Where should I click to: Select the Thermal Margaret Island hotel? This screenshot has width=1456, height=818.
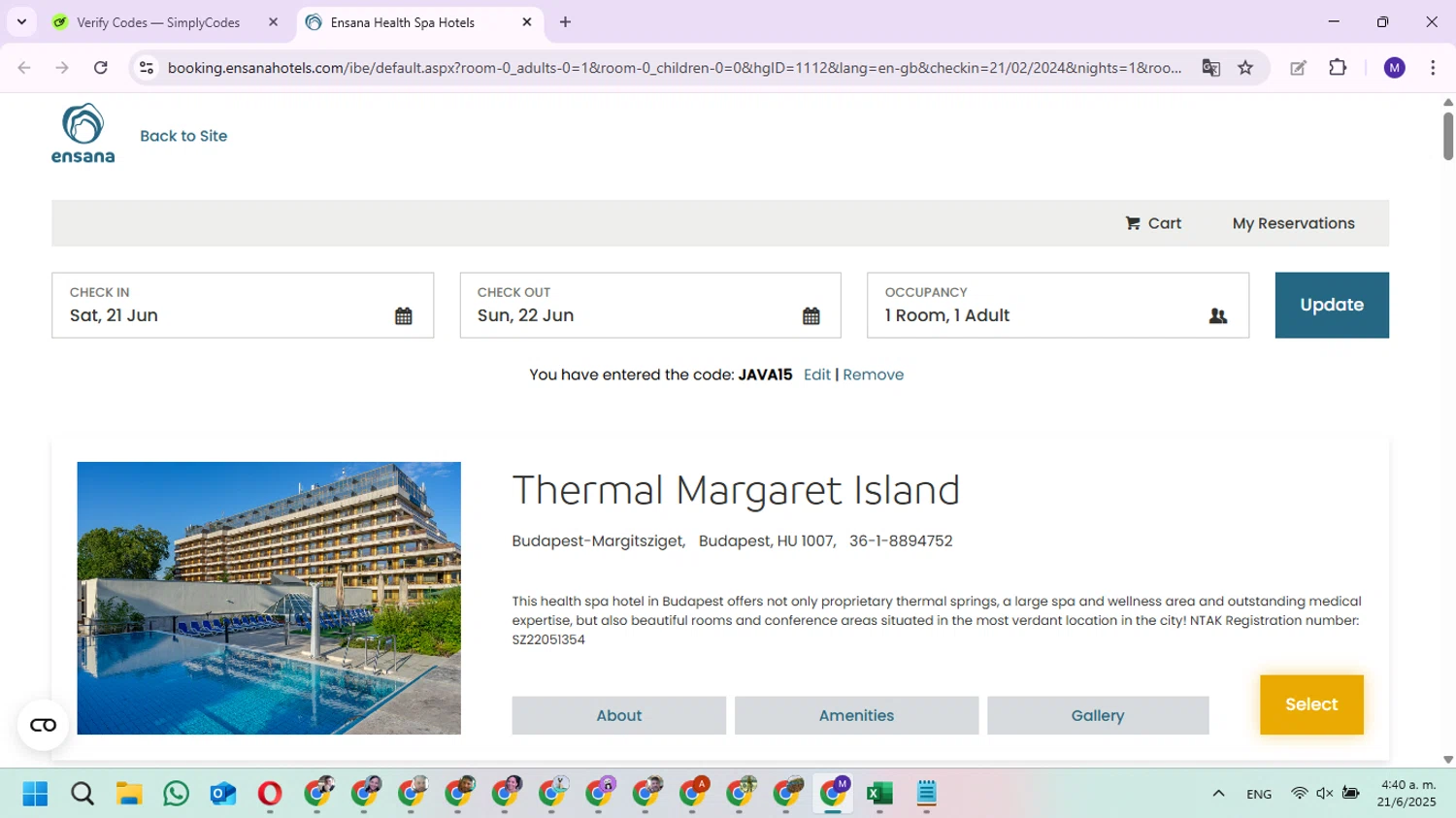coord(1311,704)
